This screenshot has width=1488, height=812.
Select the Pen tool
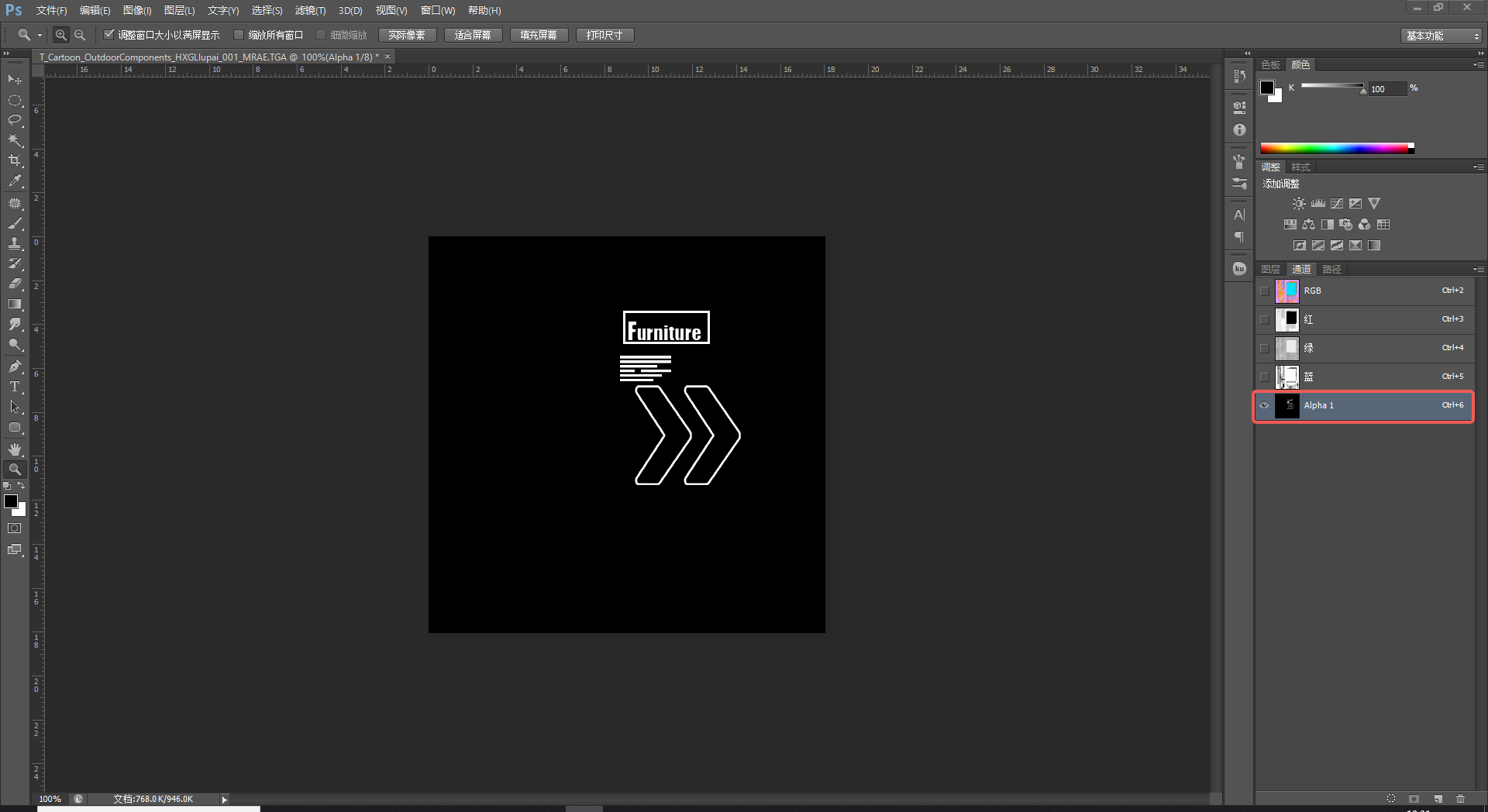pyautogui.click(x=15, y=366)
